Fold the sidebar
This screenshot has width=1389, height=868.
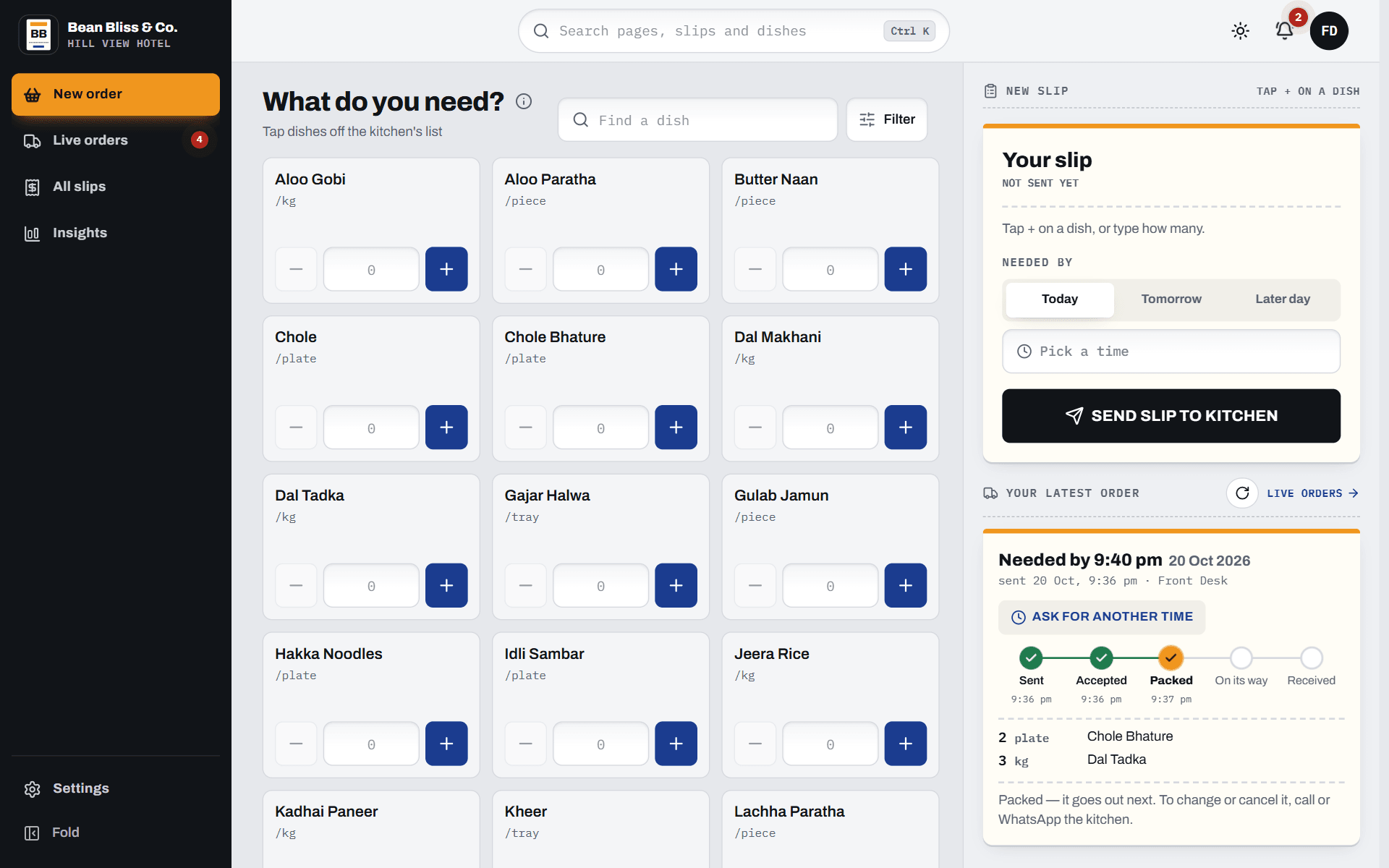pos(116,833)
